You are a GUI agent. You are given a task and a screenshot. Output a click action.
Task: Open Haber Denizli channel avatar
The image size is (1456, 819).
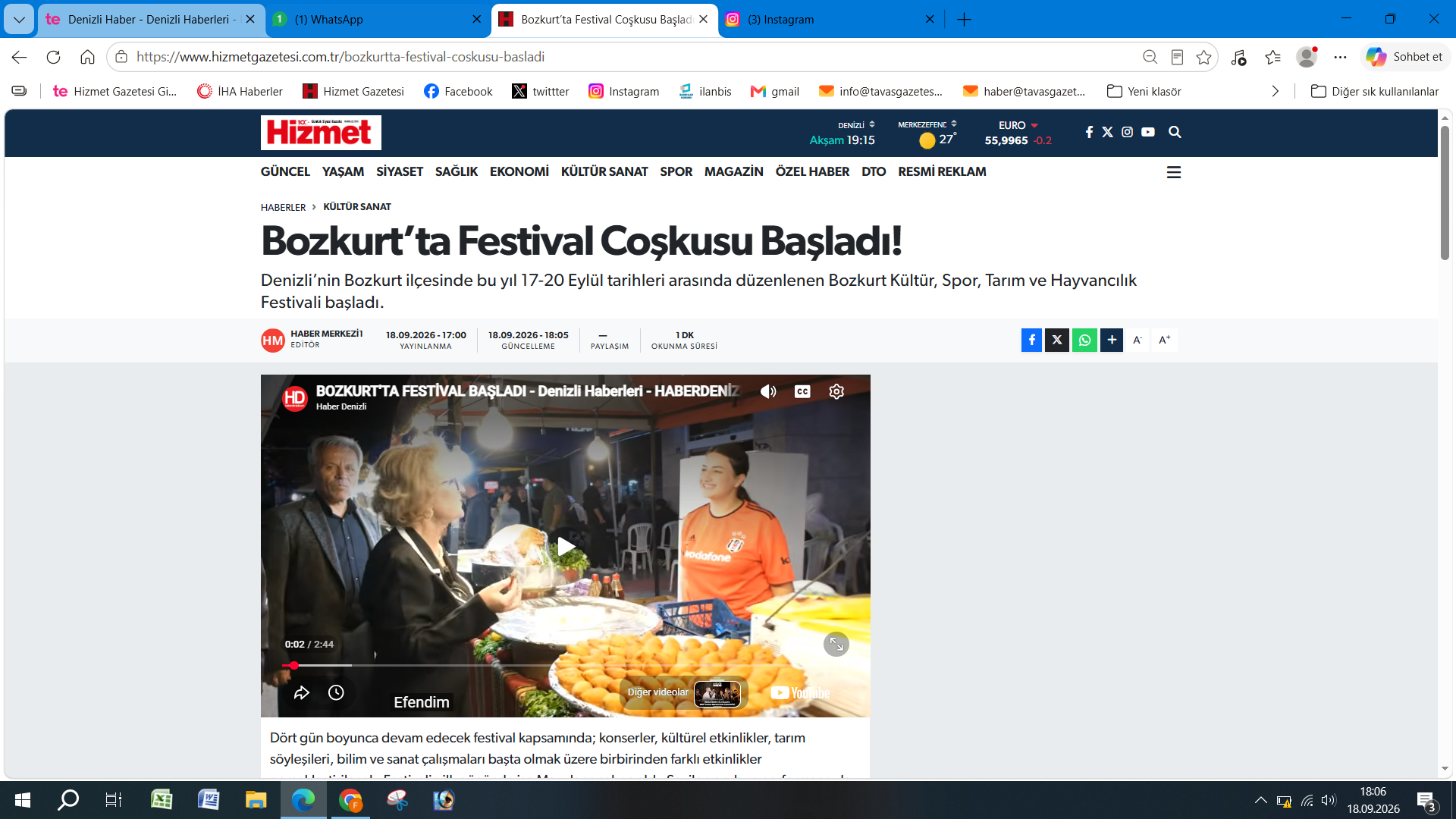[x=294, y=397]
